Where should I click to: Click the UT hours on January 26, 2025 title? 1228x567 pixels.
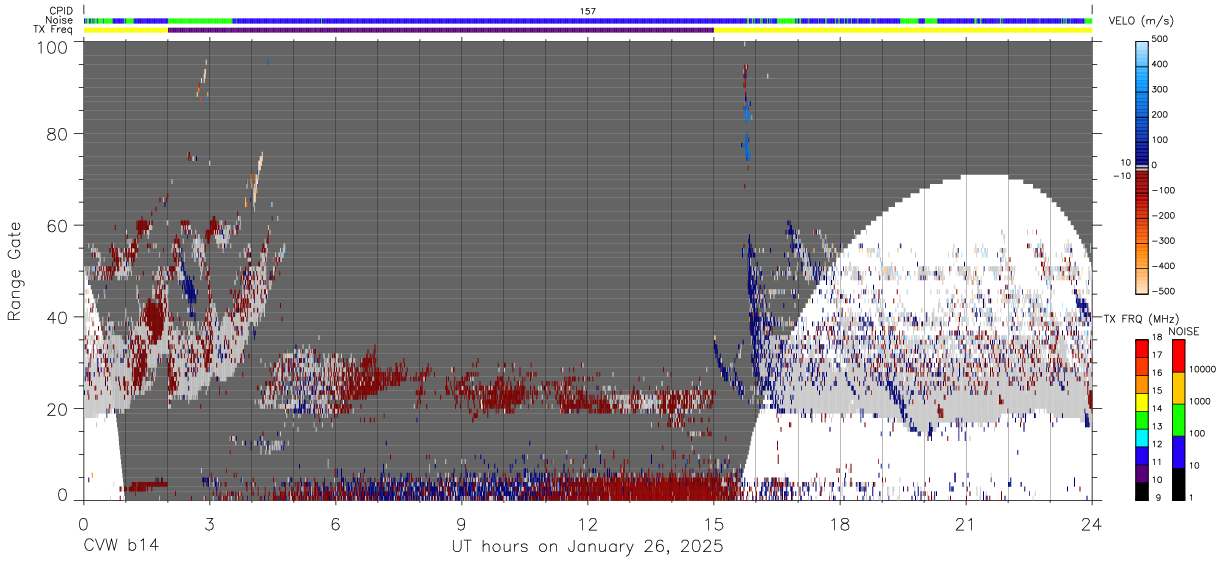pyautogui.click(x=588, y=546)
